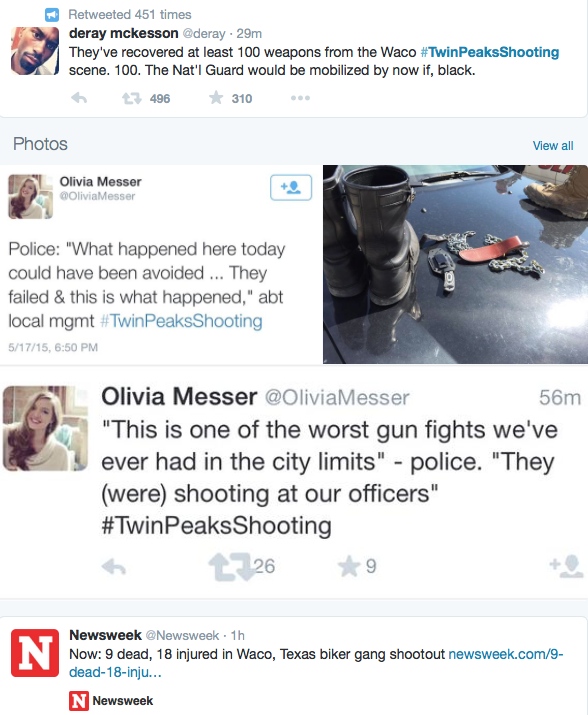This screenshot has height=715, width=588.
Task: Reply to Olivia Messer's gun fights tweet
Action: point(114,567)
